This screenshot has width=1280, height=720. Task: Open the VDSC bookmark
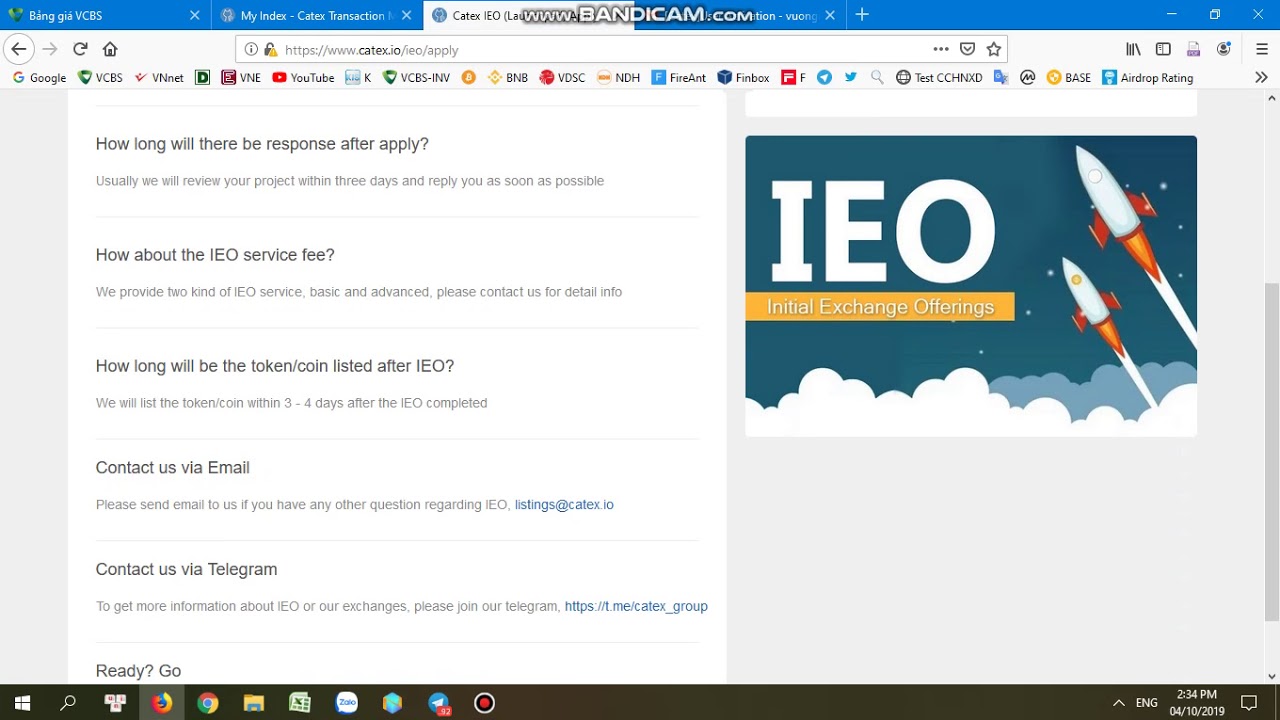562,77
